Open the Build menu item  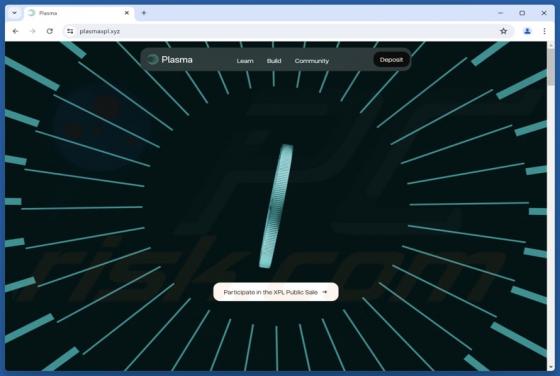point(274,61)
